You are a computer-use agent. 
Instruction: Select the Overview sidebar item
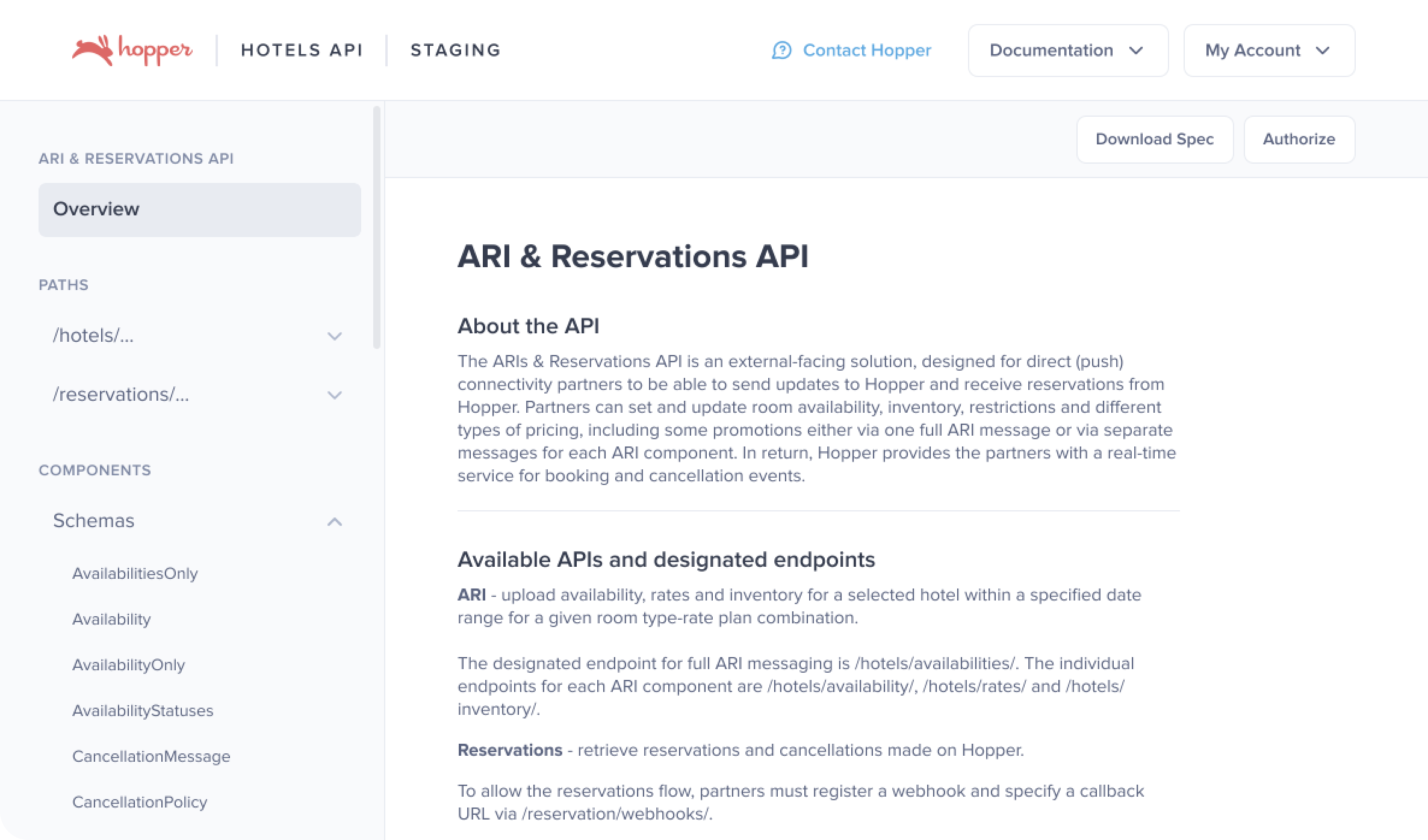point(199,209)
